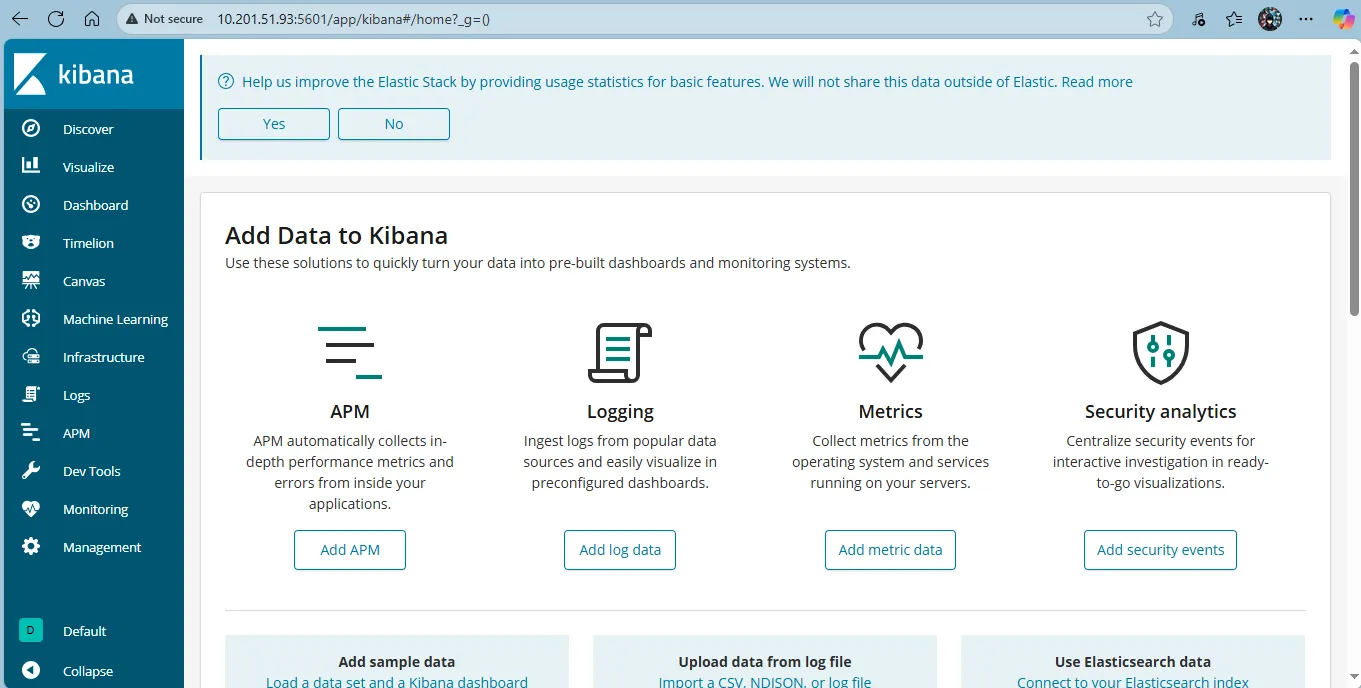Open the Read more link
1361x688 pixels.
click(x=1097, y=82)
